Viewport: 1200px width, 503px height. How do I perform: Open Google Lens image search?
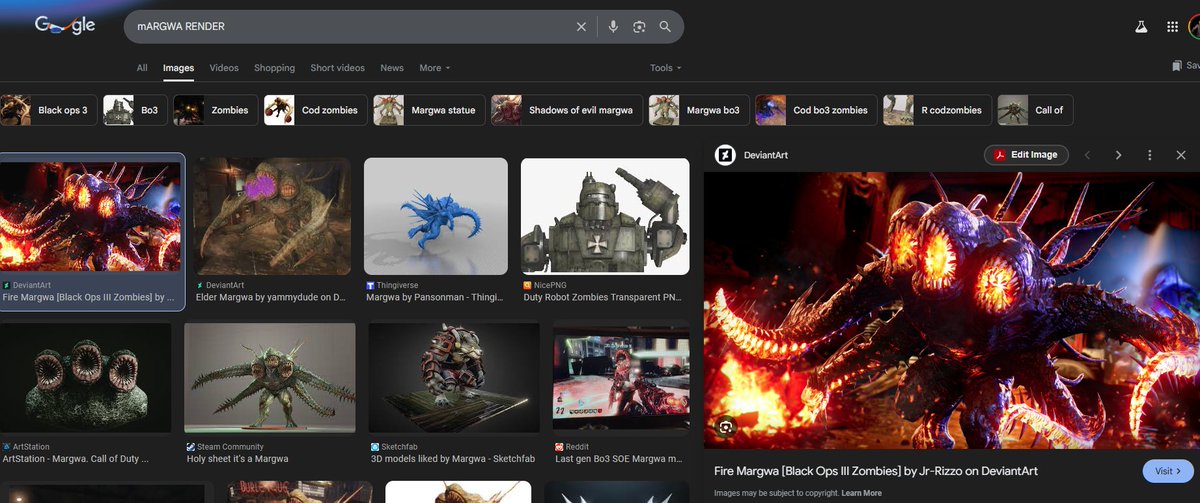(639, 27)
